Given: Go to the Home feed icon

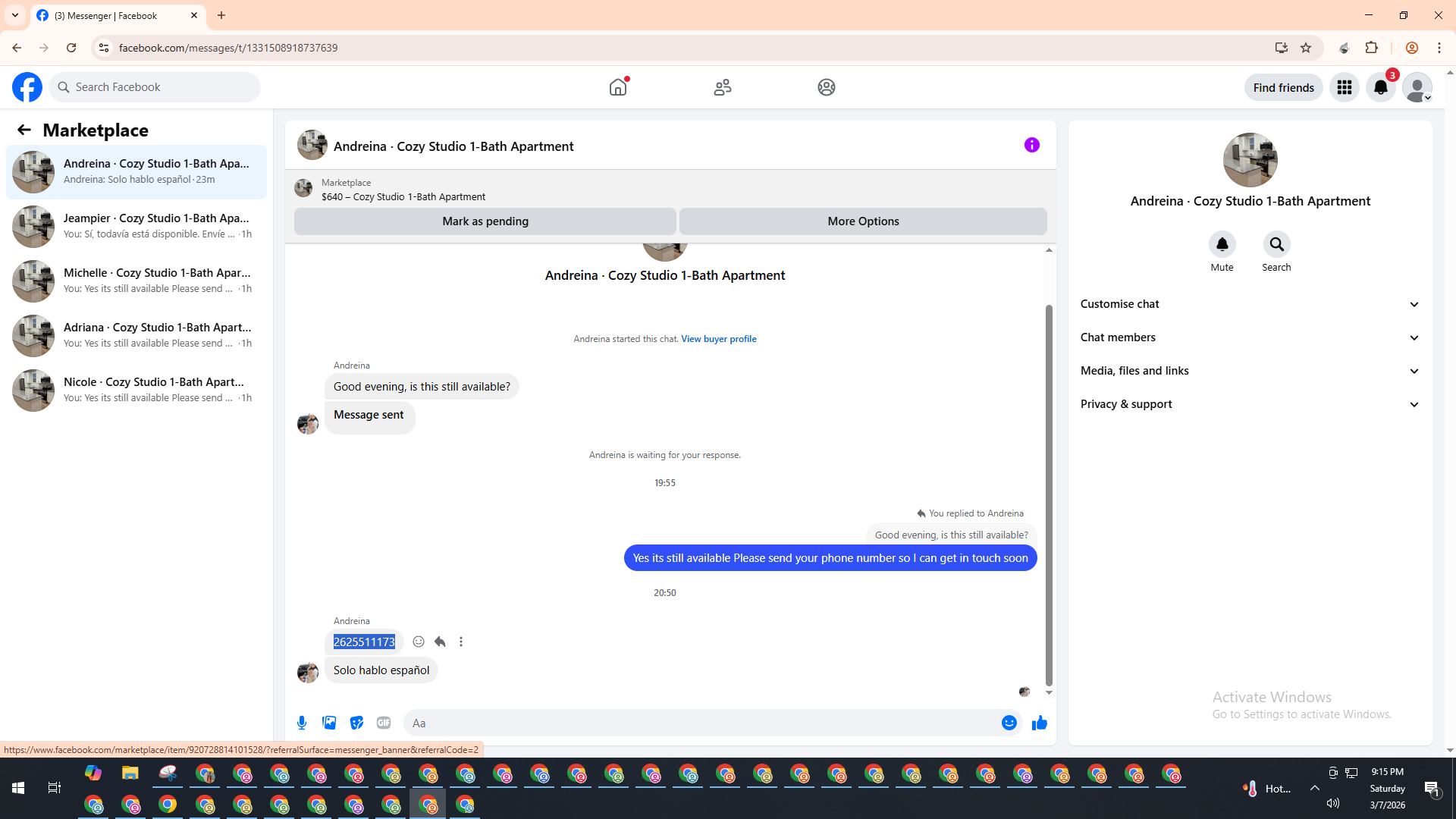Looking at the screenshot, I should coord(618,87).
